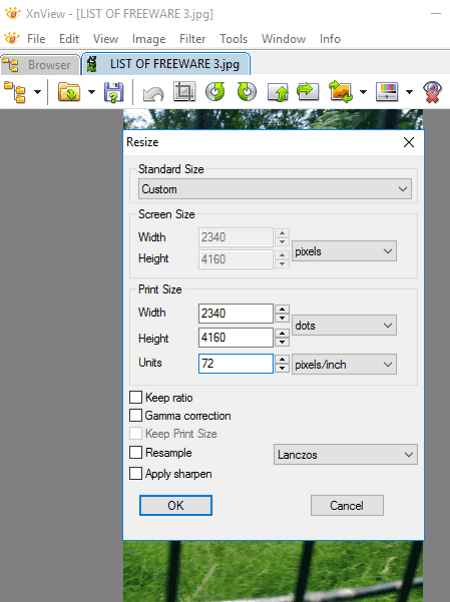
Task: Rotate image counter-clockwise using toolbar icon
Action: tap(215, 92)
